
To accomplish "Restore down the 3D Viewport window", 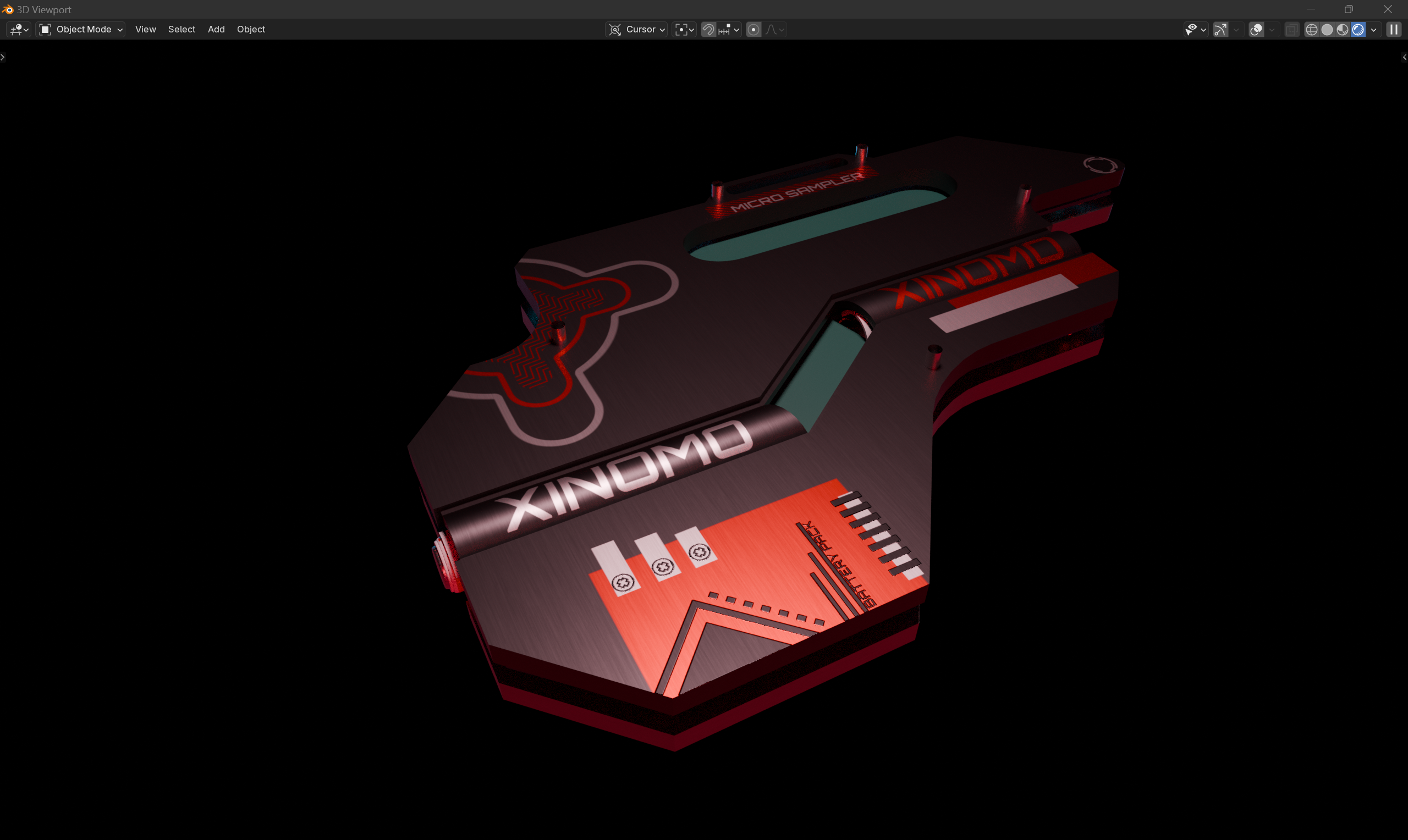I will [1349, 10].
